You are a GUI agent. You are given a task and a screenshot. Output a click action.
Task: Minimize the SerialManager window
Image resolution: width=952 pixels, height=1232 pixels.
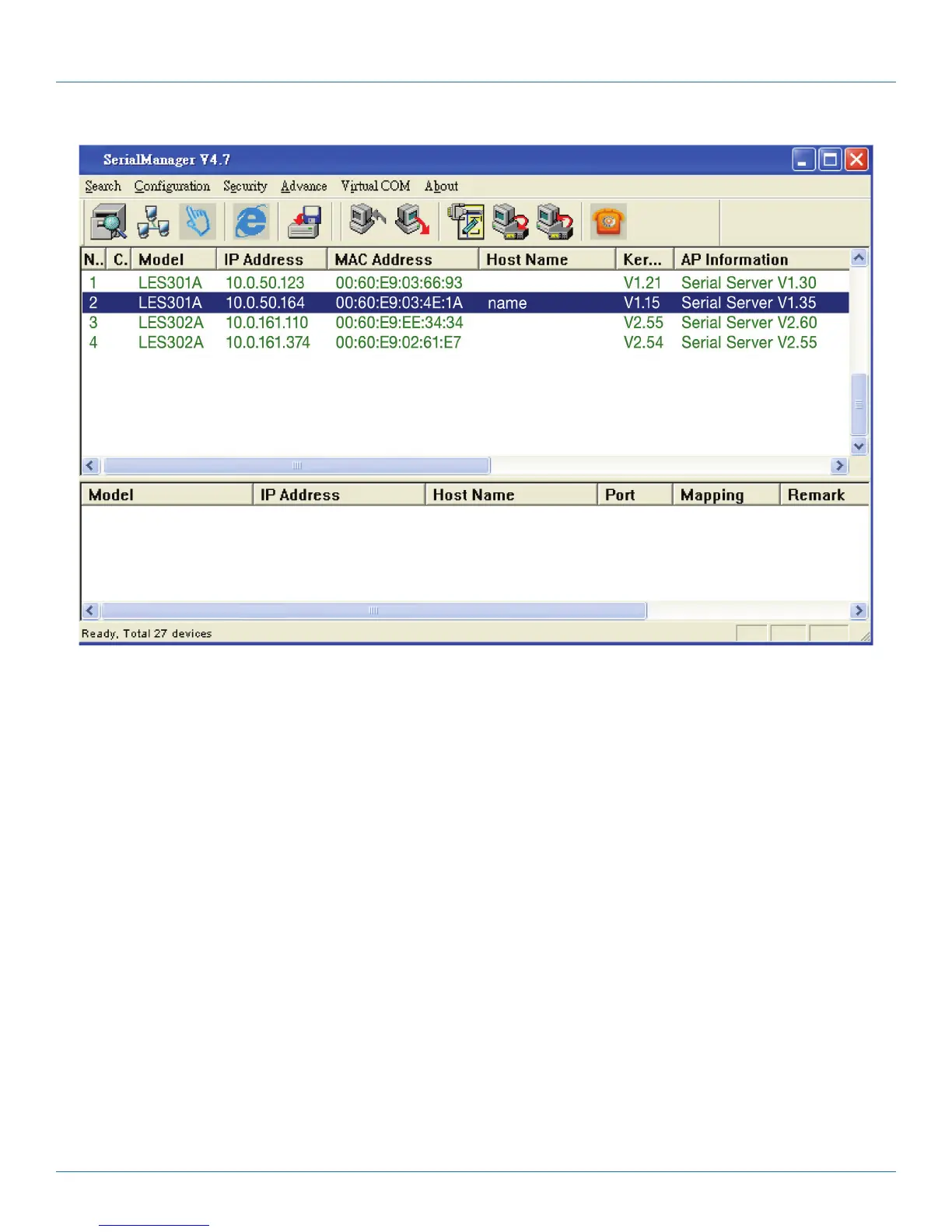803,159
